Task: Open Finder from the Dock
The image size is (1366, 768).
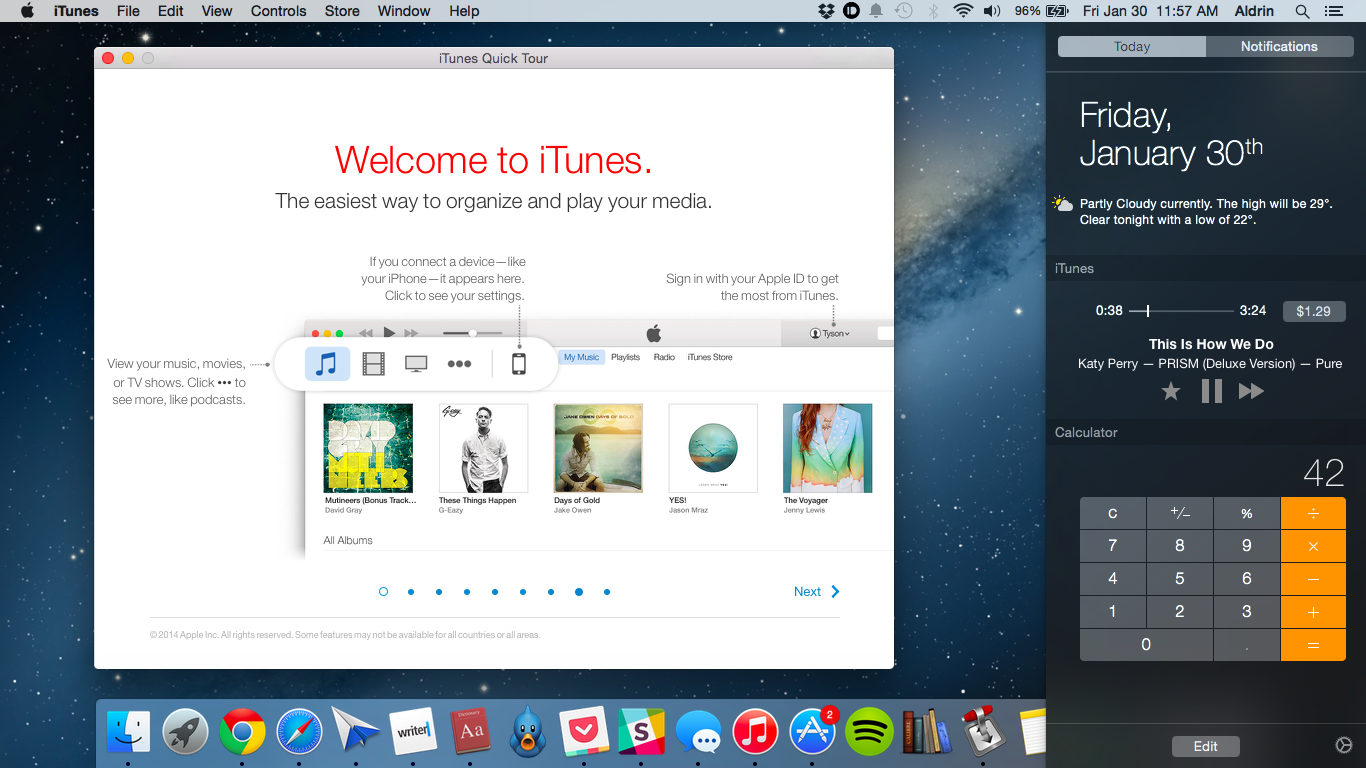Action: (128, 732)
